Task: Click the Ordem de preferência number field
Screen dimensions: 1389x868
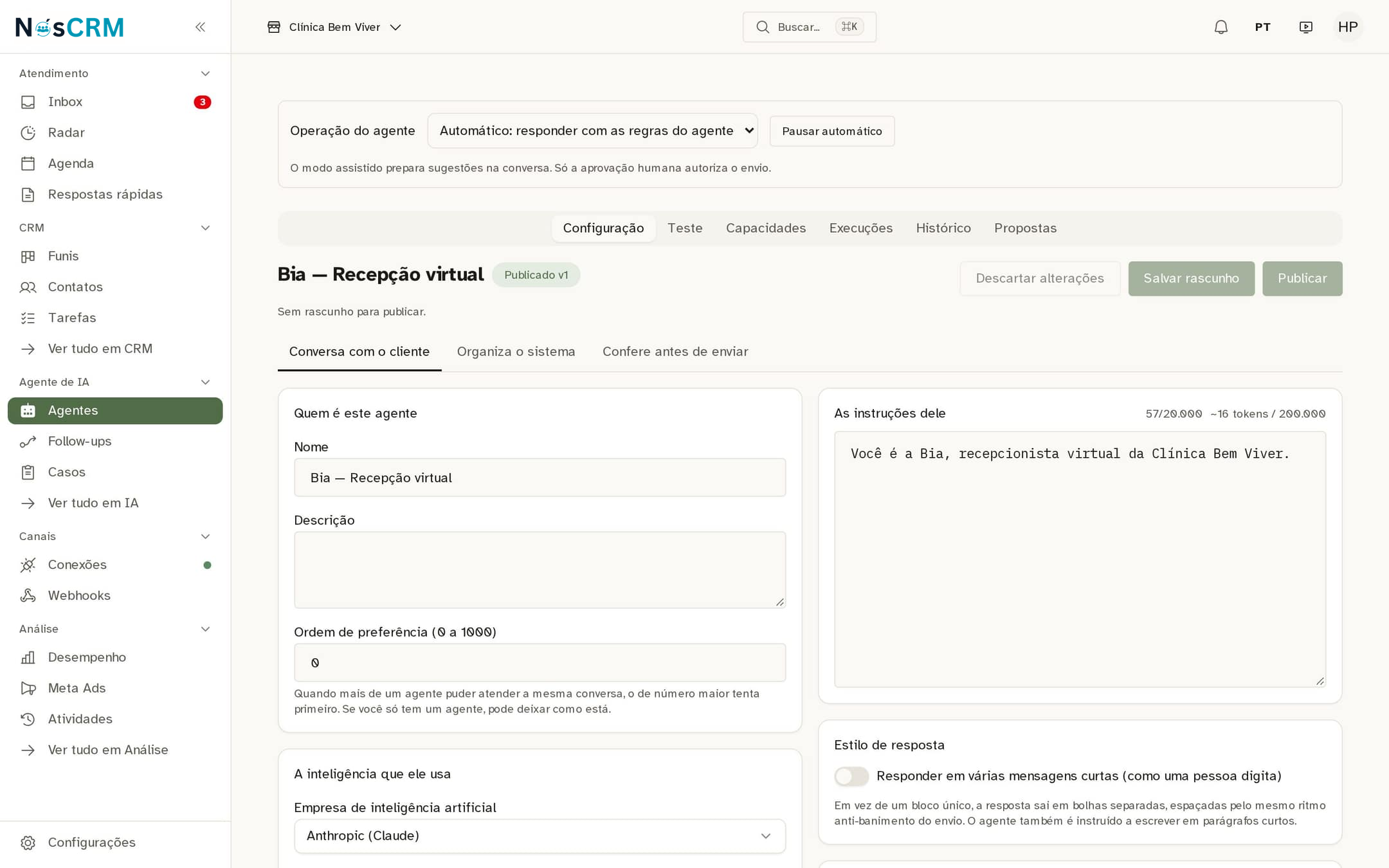Action: [540, 662]
